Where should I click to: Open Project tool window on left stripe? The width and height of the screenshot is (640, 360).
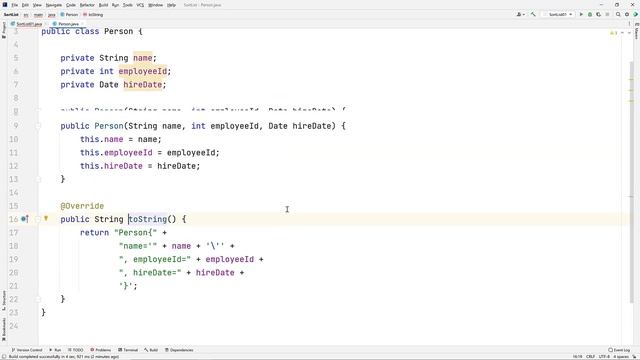point(4,30)
